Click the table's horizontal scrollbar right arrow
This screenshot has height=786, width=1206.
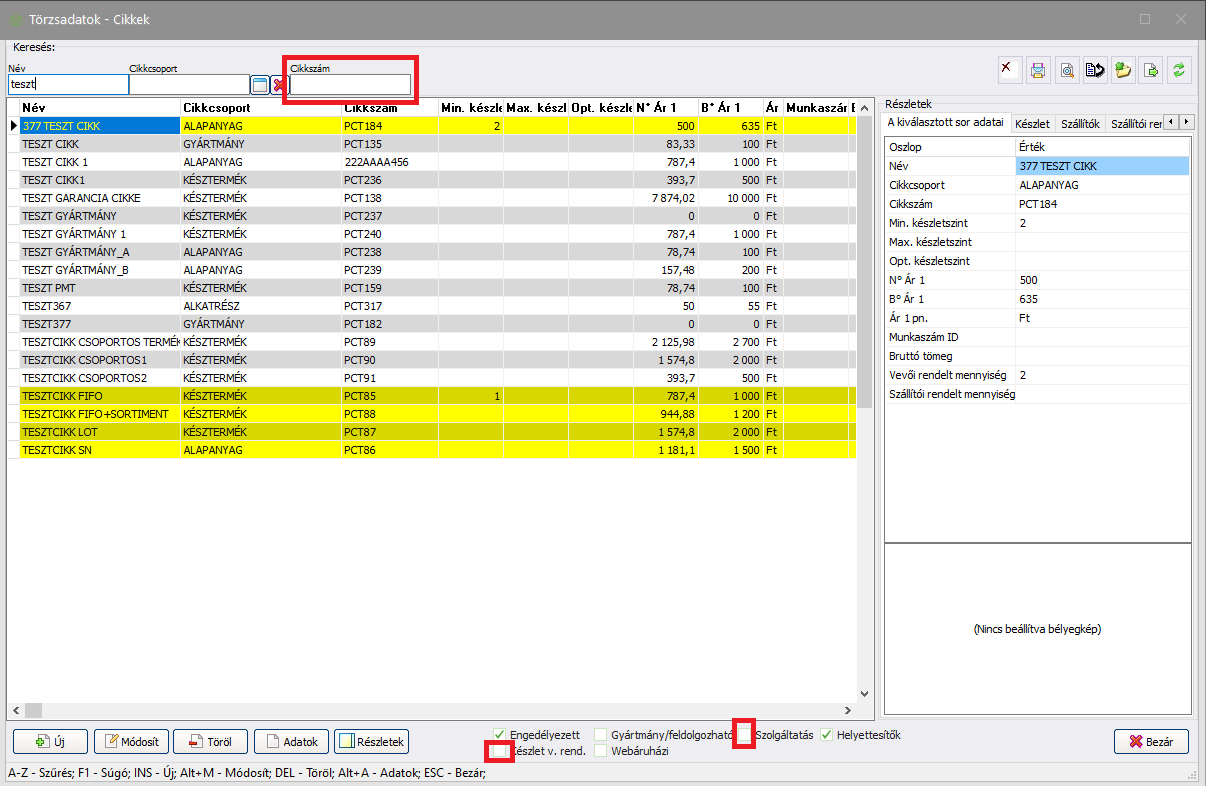(847, 710)
